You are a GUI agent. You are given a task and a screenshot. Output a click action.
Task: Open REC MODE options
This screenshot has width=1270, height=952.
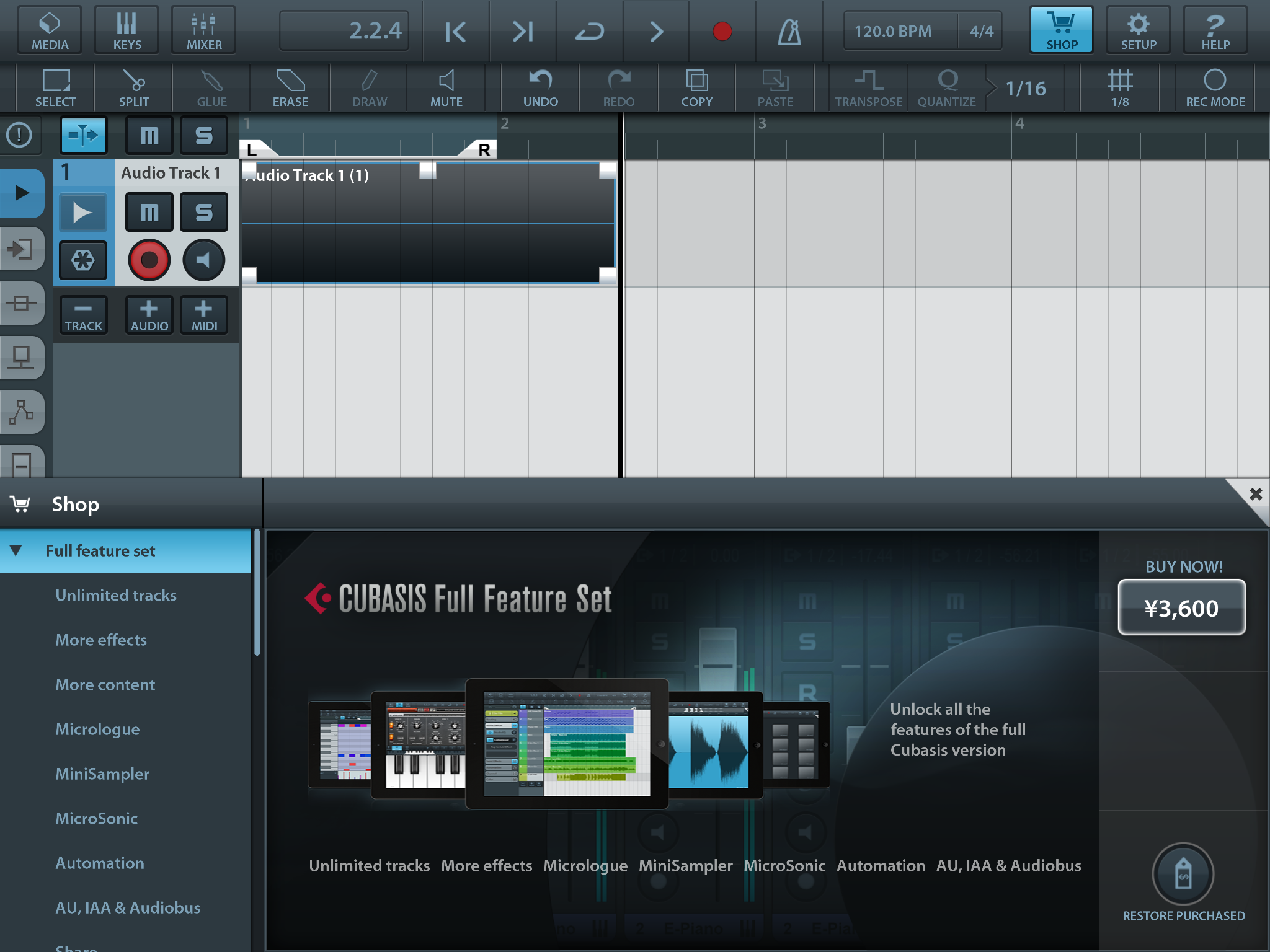point(1215,88)
